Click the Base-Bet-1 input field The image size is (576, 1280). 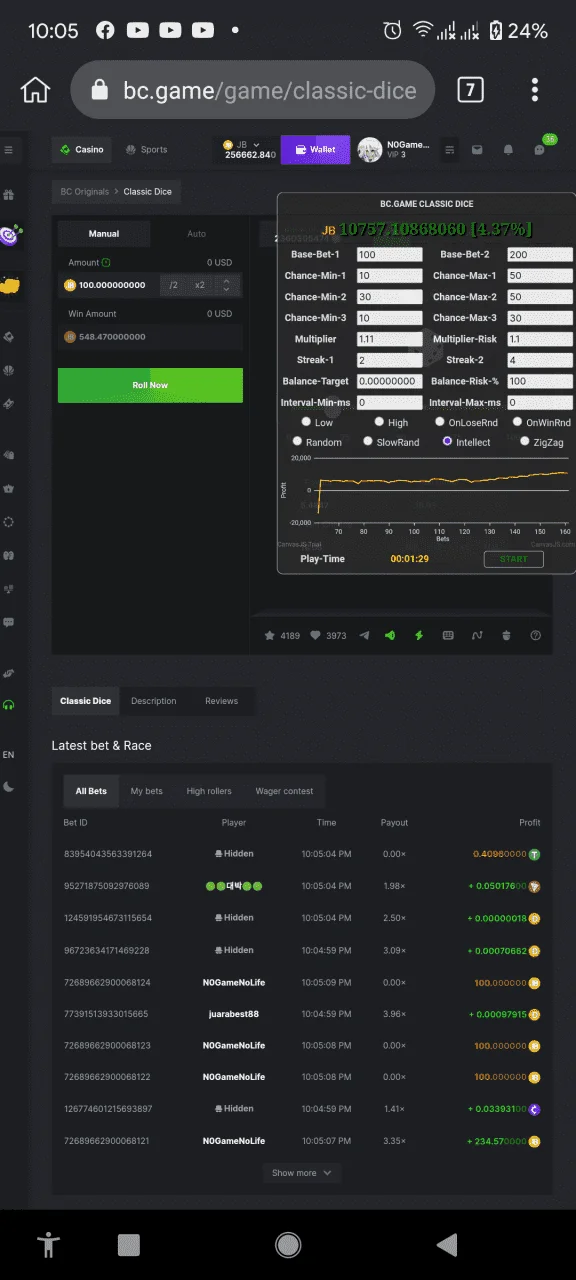coord(390,255)
